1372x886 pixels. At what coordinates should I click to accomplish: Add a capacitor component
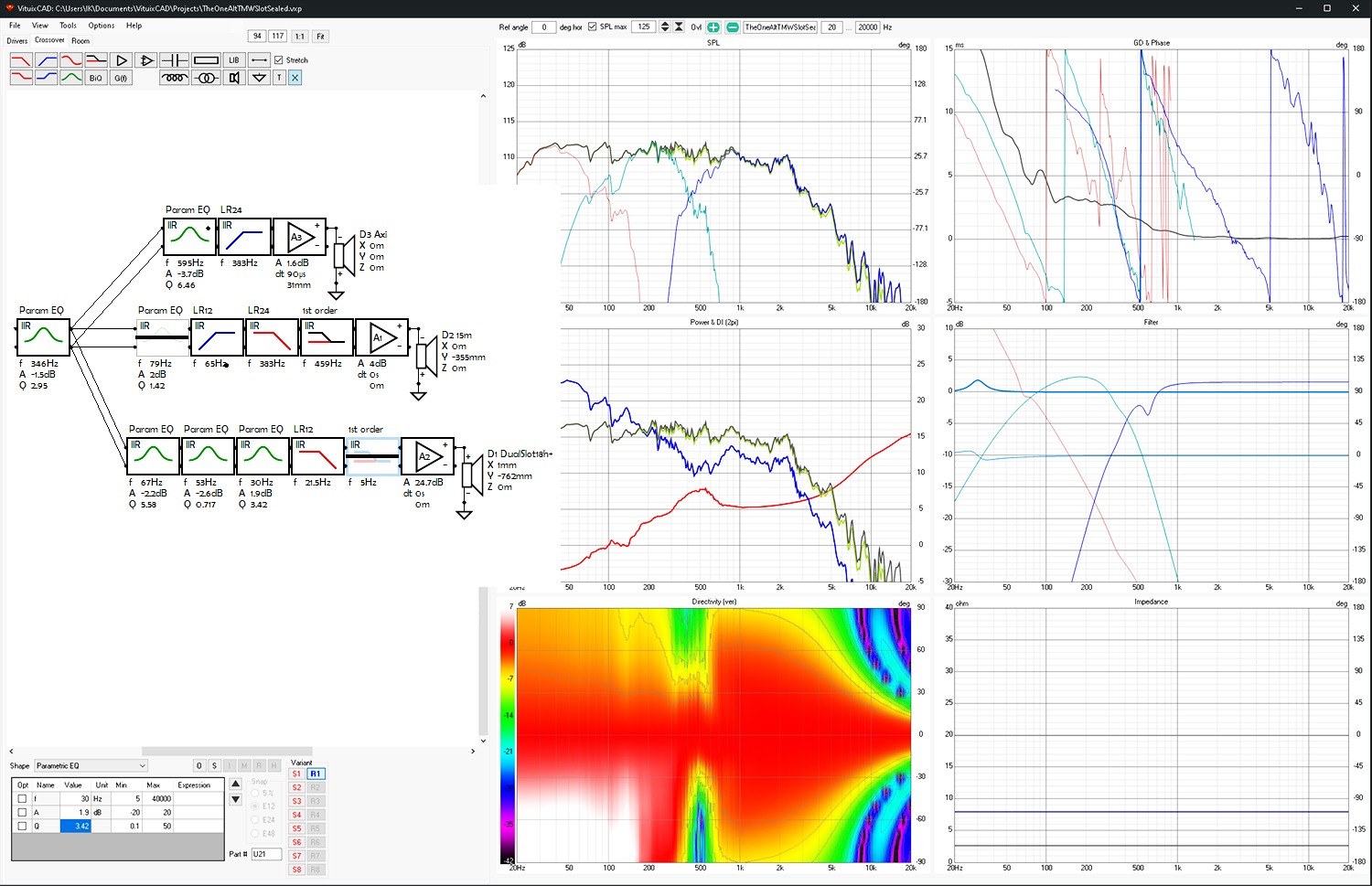click(174, 60)
